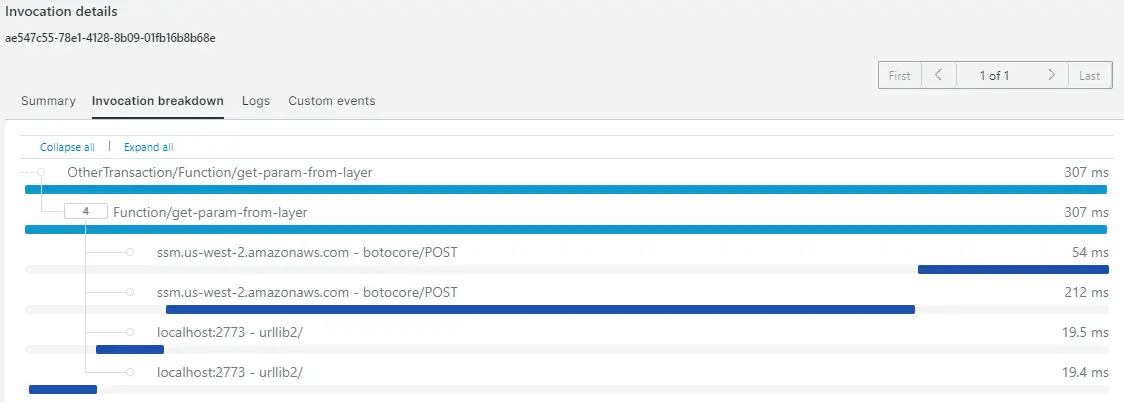The width and height of the screenshot is (1124, 403).
Task: Switch to the Logs tab
Action: point(256,101)
